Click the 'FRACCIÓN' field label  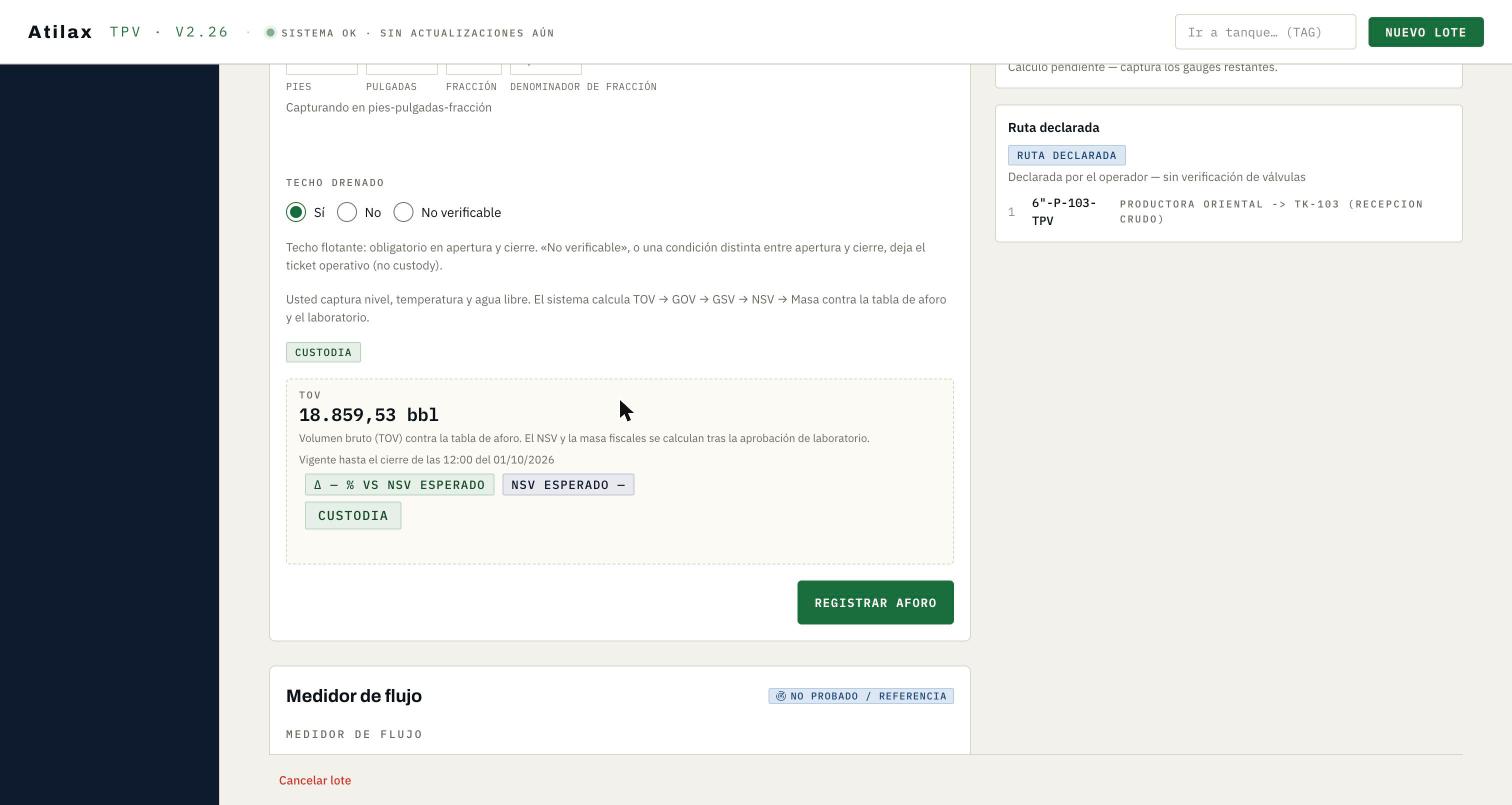(x=471, y=87)
